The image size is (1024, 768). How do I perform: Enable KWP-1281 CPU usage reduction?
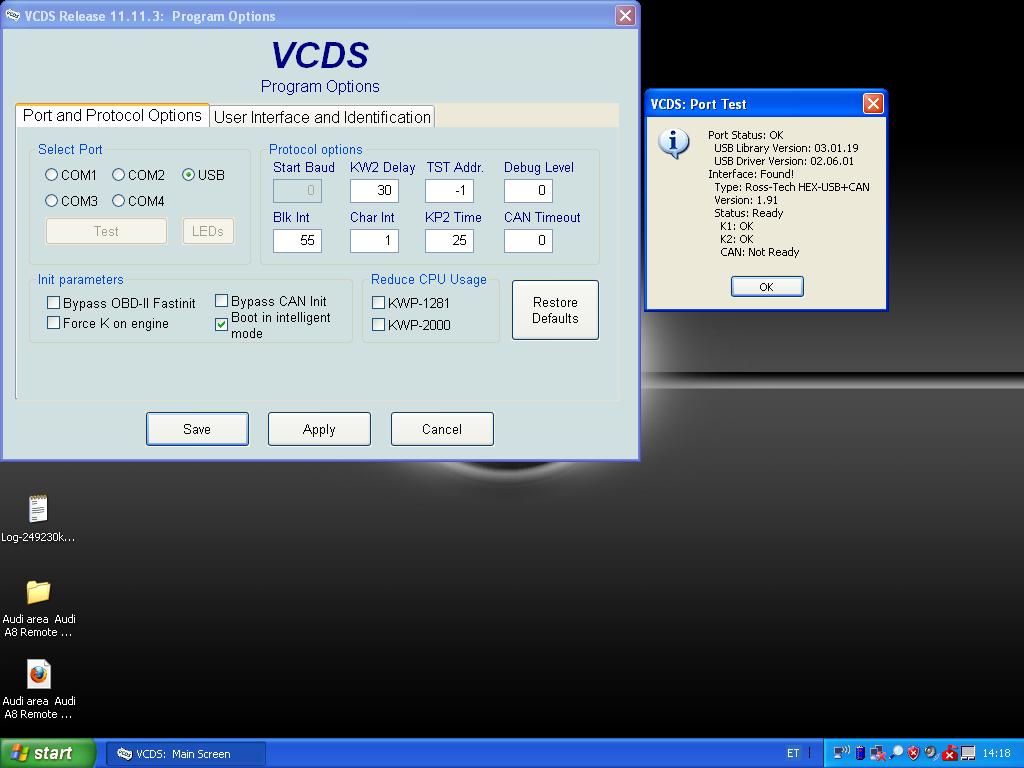(x=379, y=302)
